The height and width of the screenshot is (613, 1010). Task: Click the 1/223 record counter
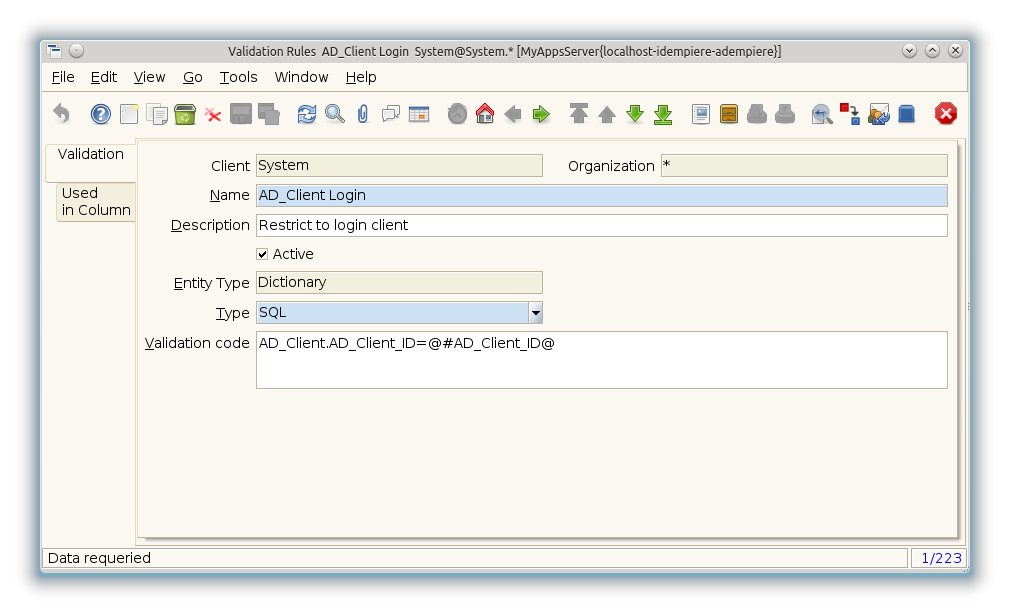[x=938, y=558]
